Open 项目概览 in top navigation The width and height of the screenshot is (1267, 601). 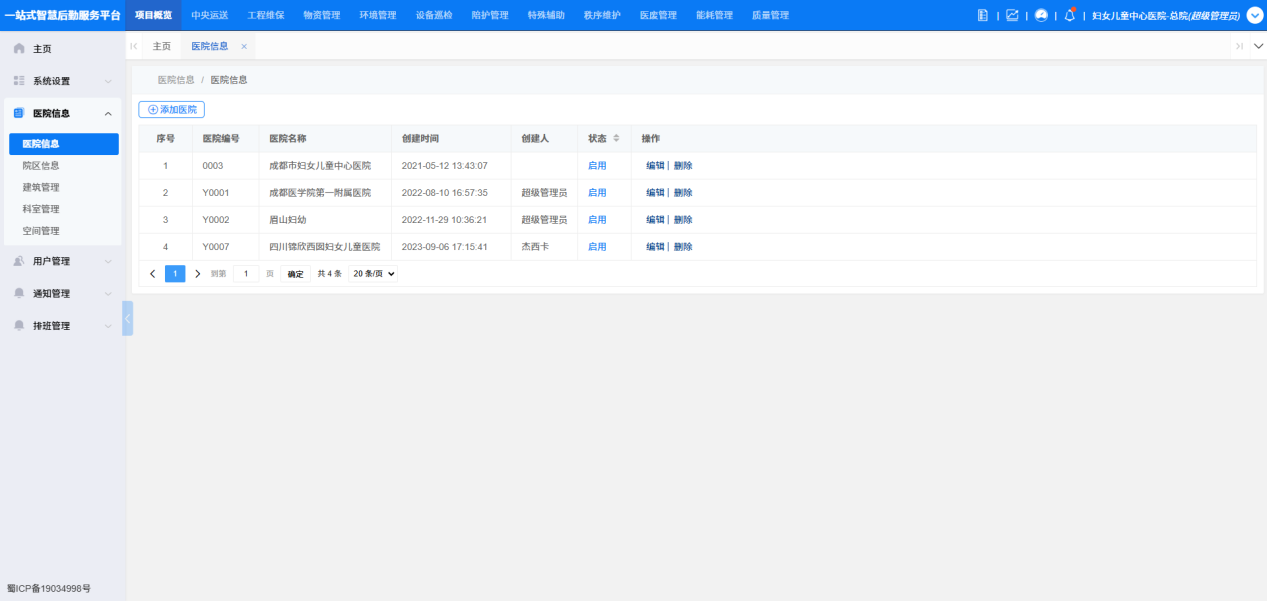[153, 15]
